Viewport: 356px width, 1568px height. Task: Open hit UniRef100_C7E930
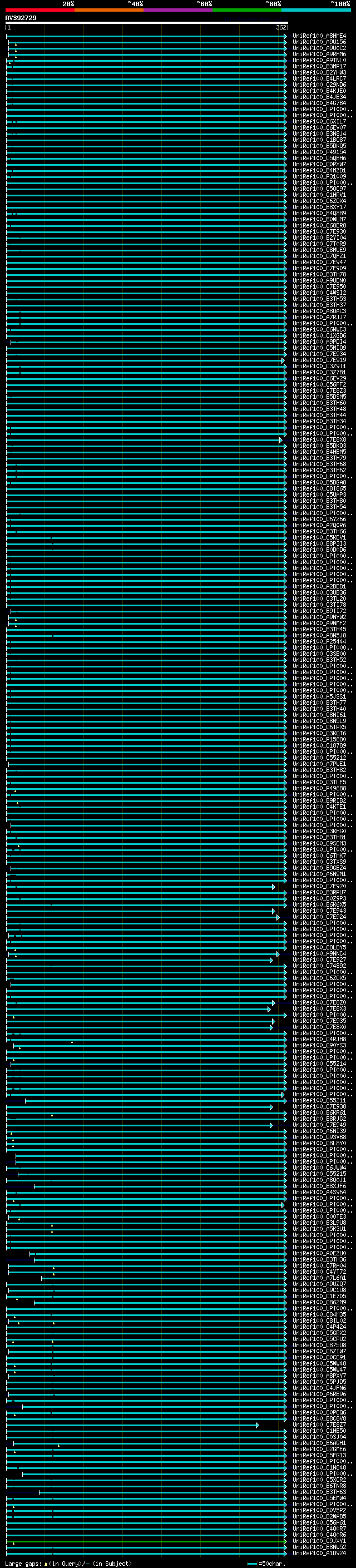pos(319,232)
